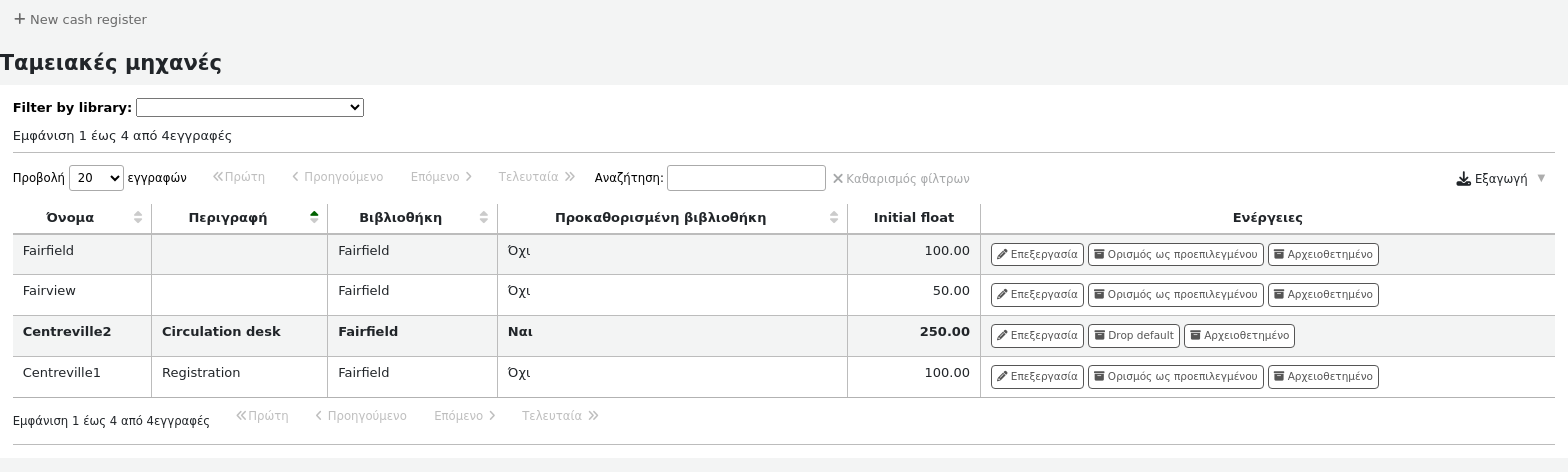The width and height of the screenshot is (1568, 472).
Task: Open the Filter by library dropdown
Action: (x=249, y=108)
